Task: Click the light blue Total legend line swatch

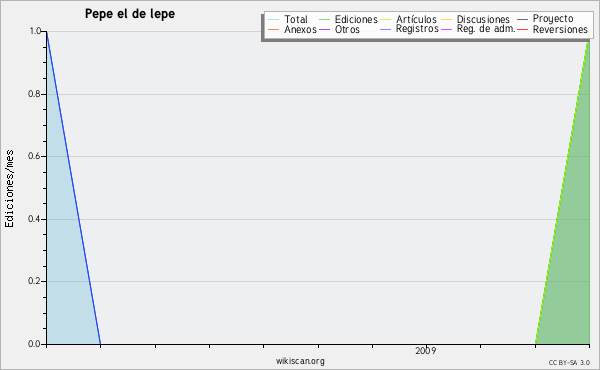Action: pos(274,20)
